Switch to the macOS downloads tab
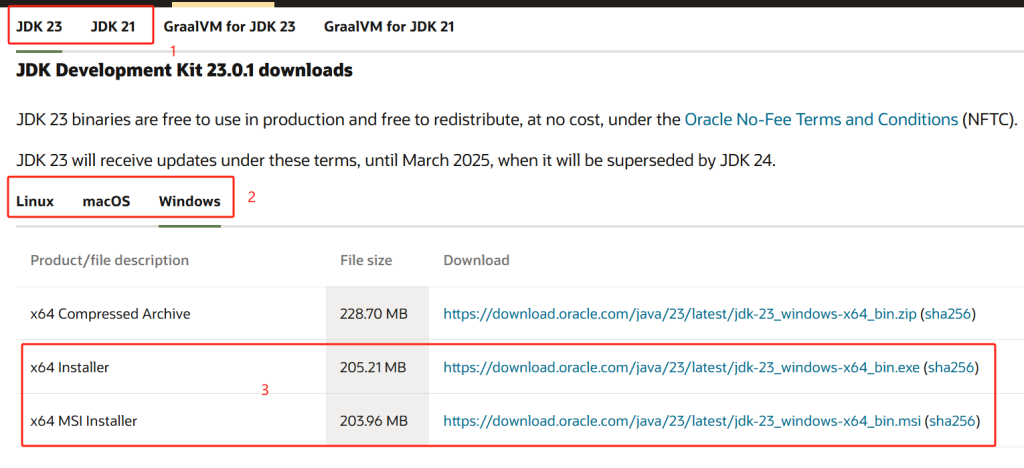This screenshot has width=1024, height=468. [x=106, y=201]
